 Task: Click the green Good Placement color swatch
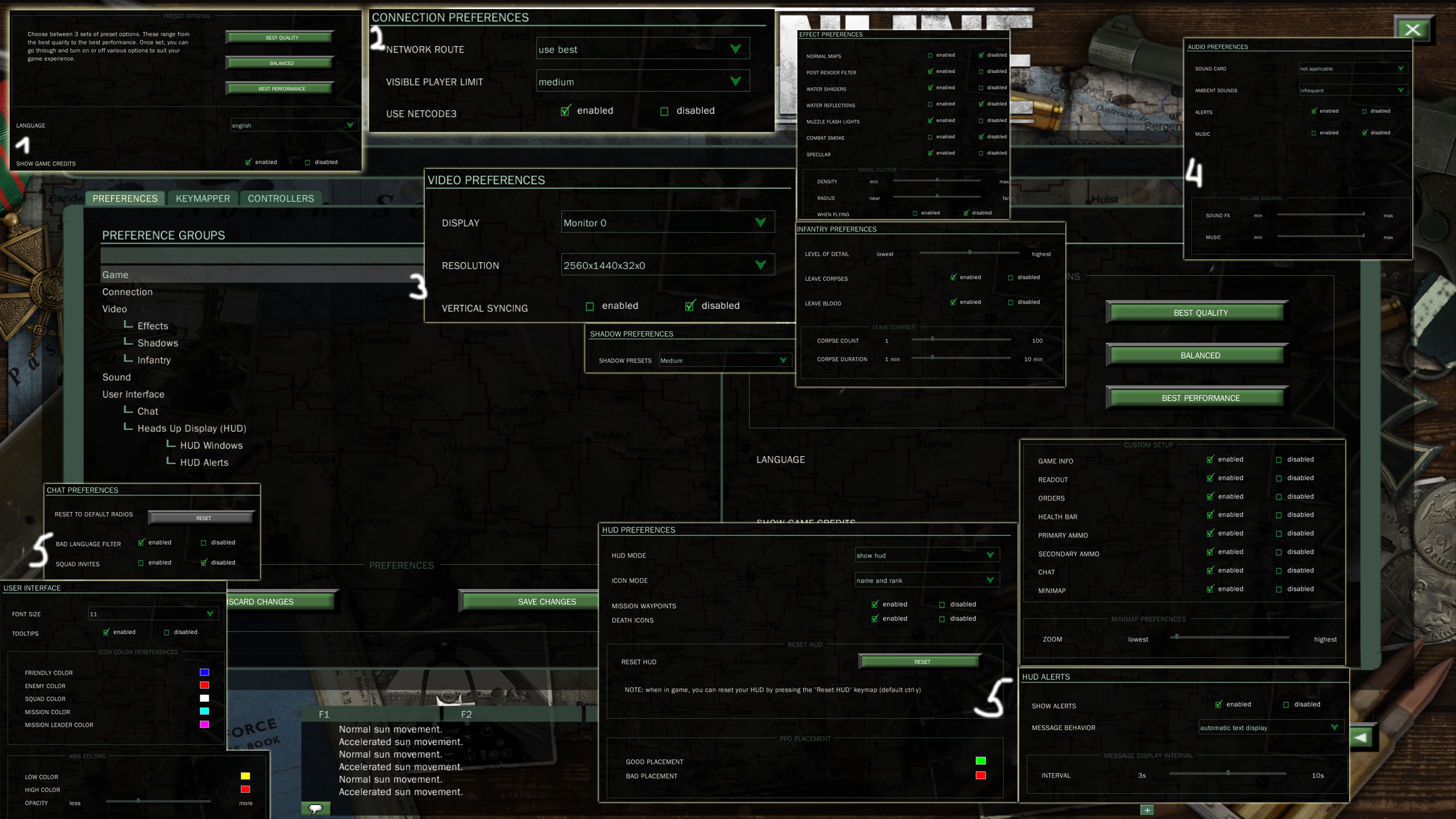981,761
